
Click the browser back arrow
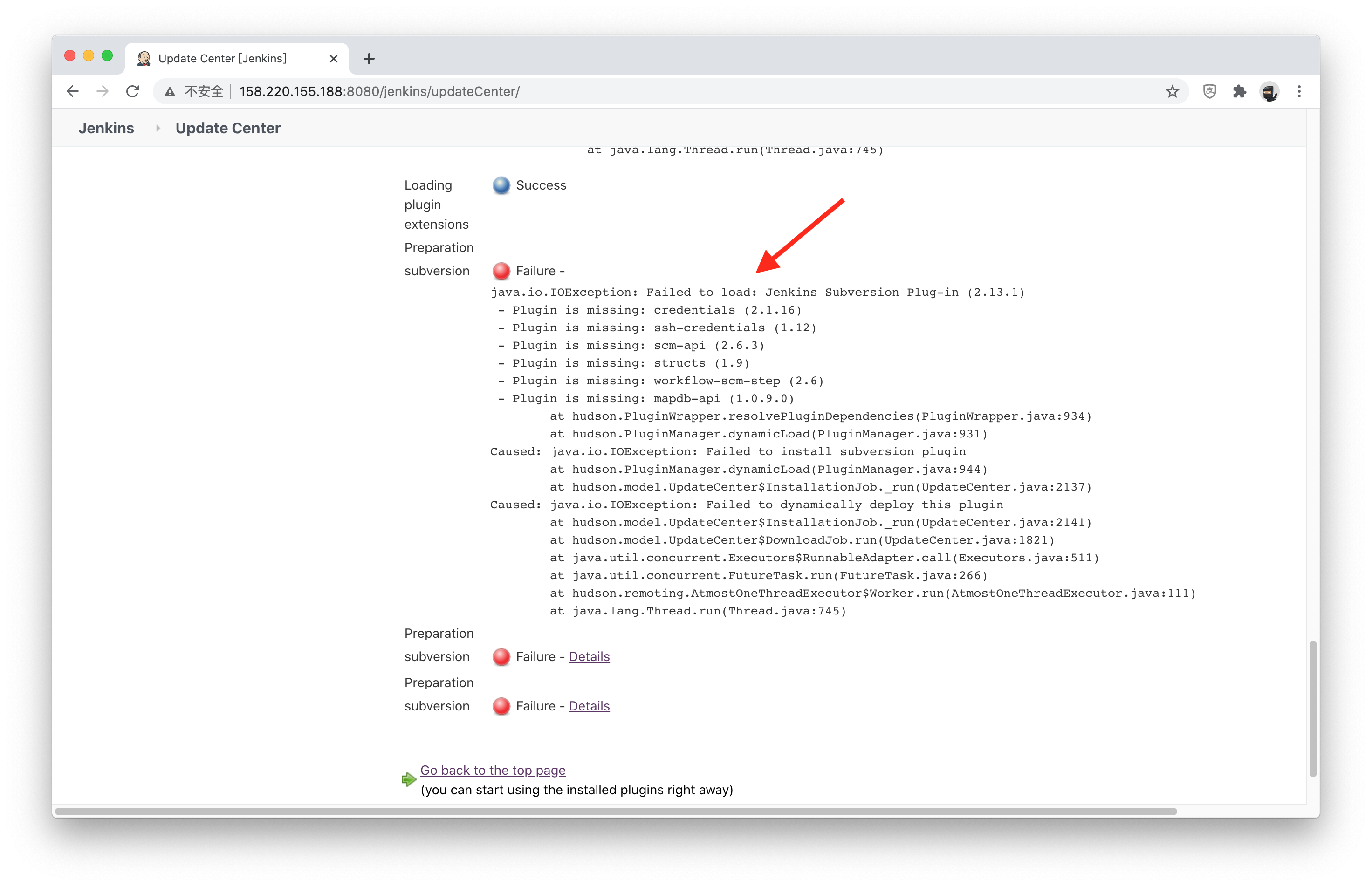(73, 91)
